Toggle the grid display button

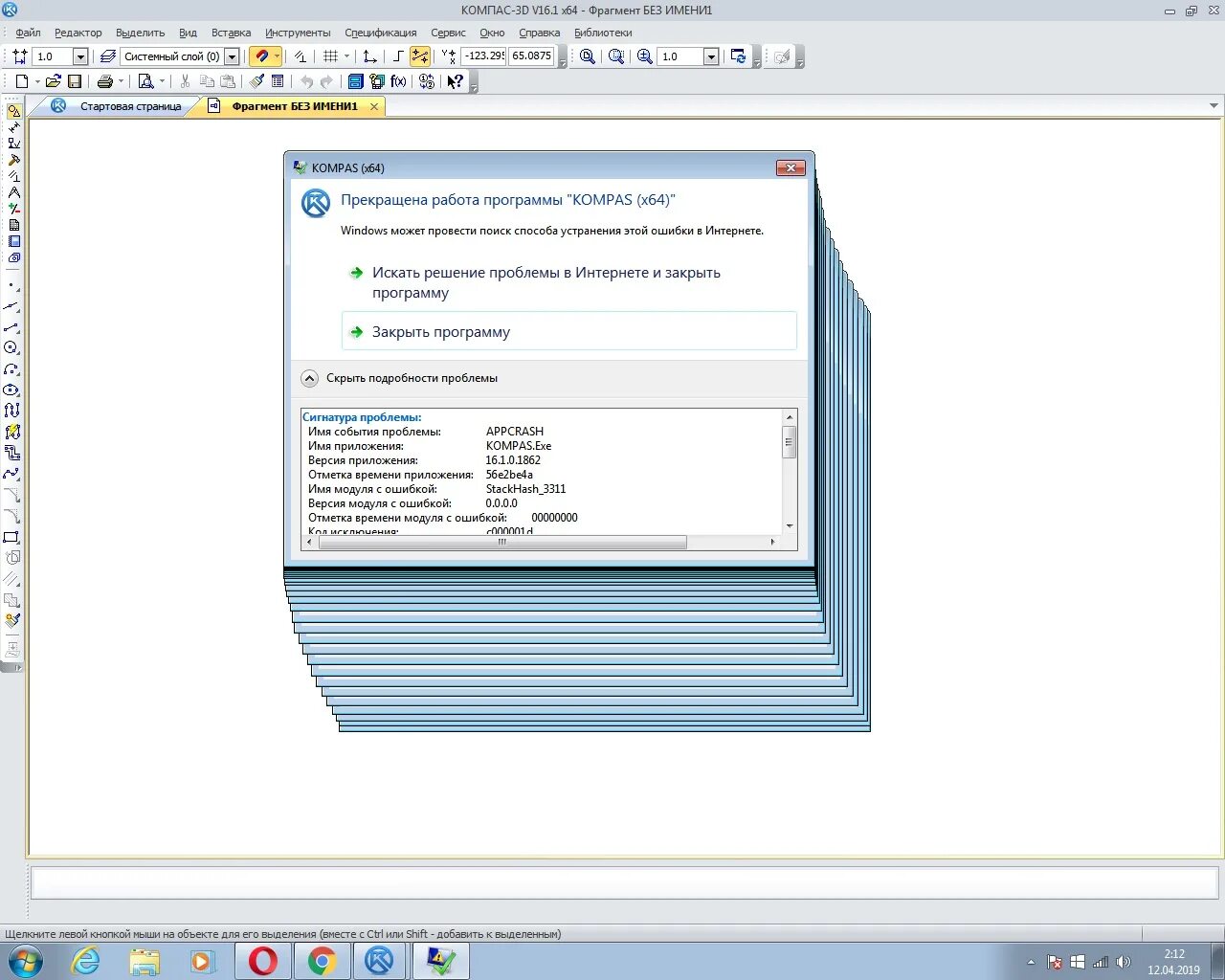pyautogui.click(x=330, y=56)
